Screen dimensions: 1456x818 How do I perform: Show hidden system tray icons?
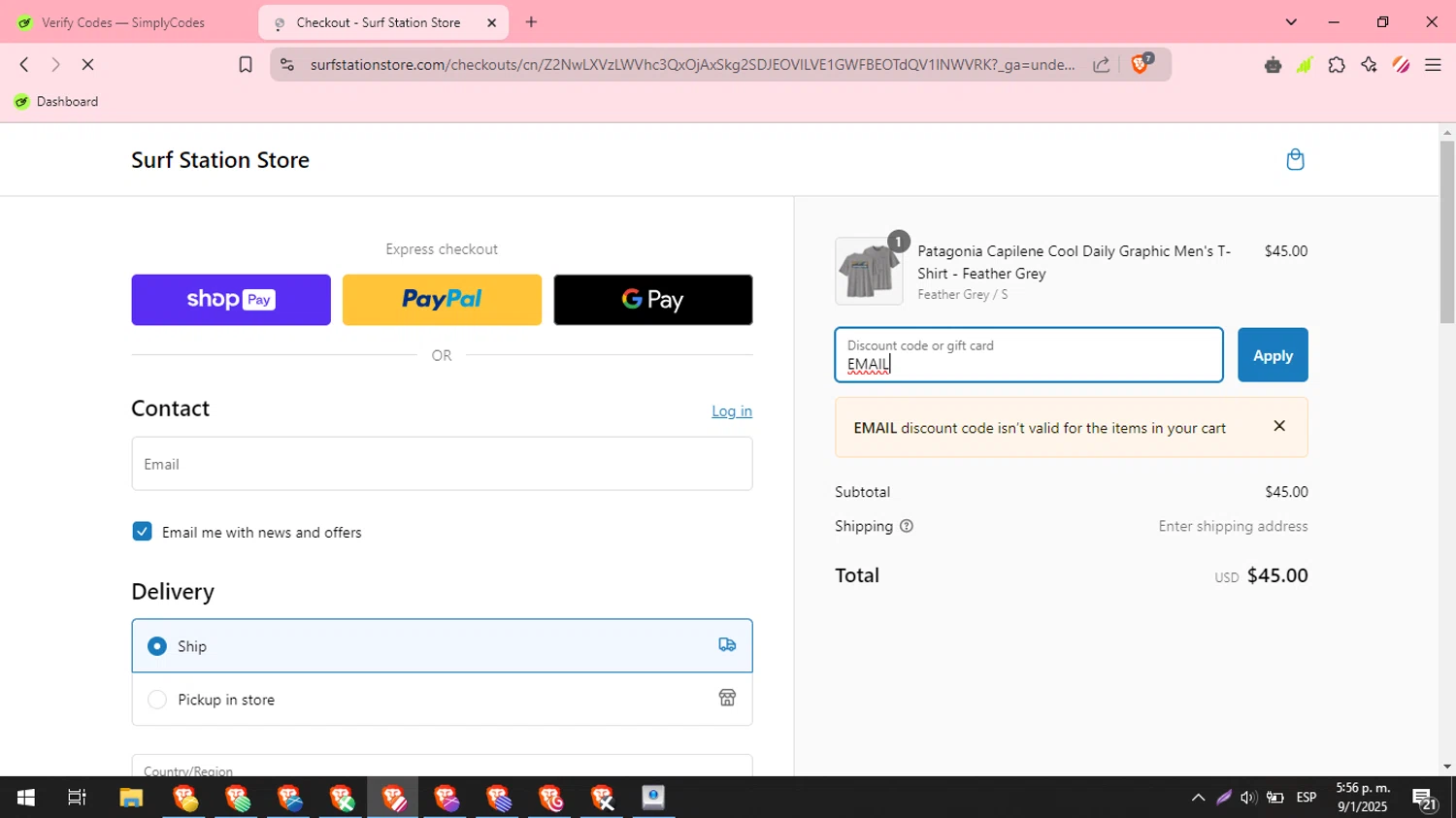pyautogui.click(x=1198, y=798)
